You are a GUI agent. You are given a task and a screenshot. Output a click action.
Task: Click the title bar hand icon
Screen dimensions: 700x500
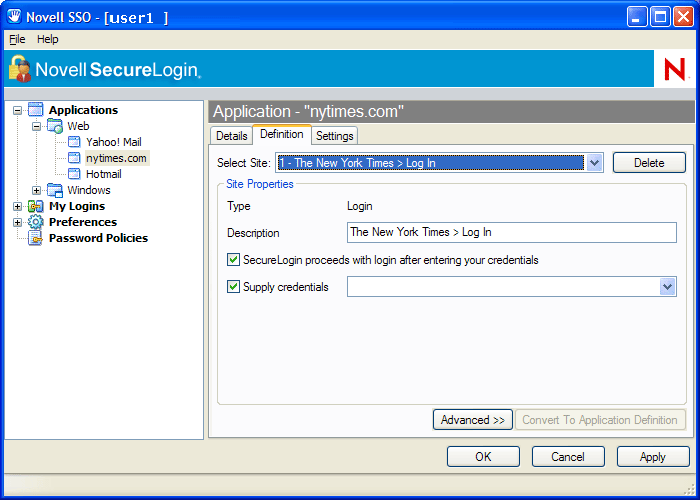pyautogui.click(x=15, y=17)
